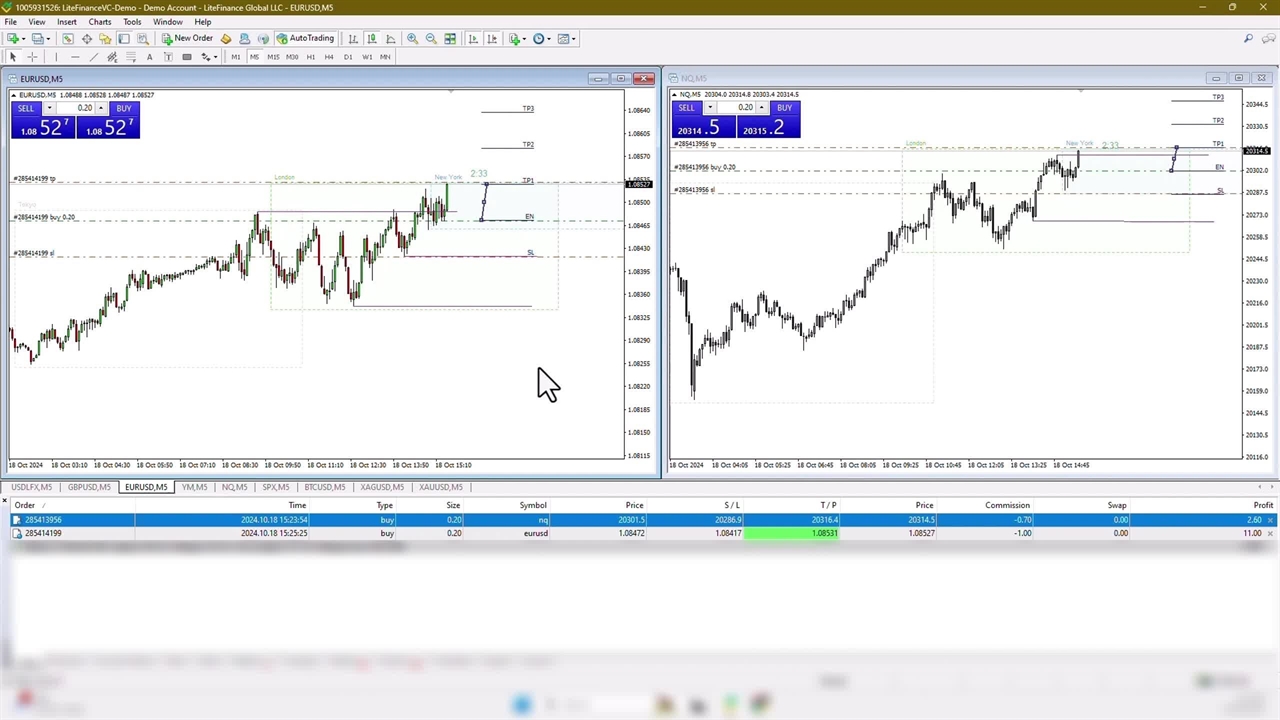Draw a horizontal line tool

click(x=74, y=57)
